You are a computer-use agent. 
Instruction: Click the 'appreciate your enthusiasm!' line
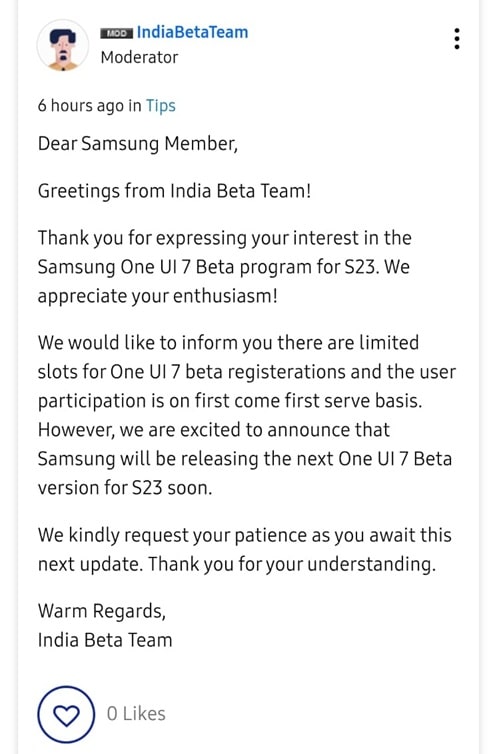coord(158,296)
